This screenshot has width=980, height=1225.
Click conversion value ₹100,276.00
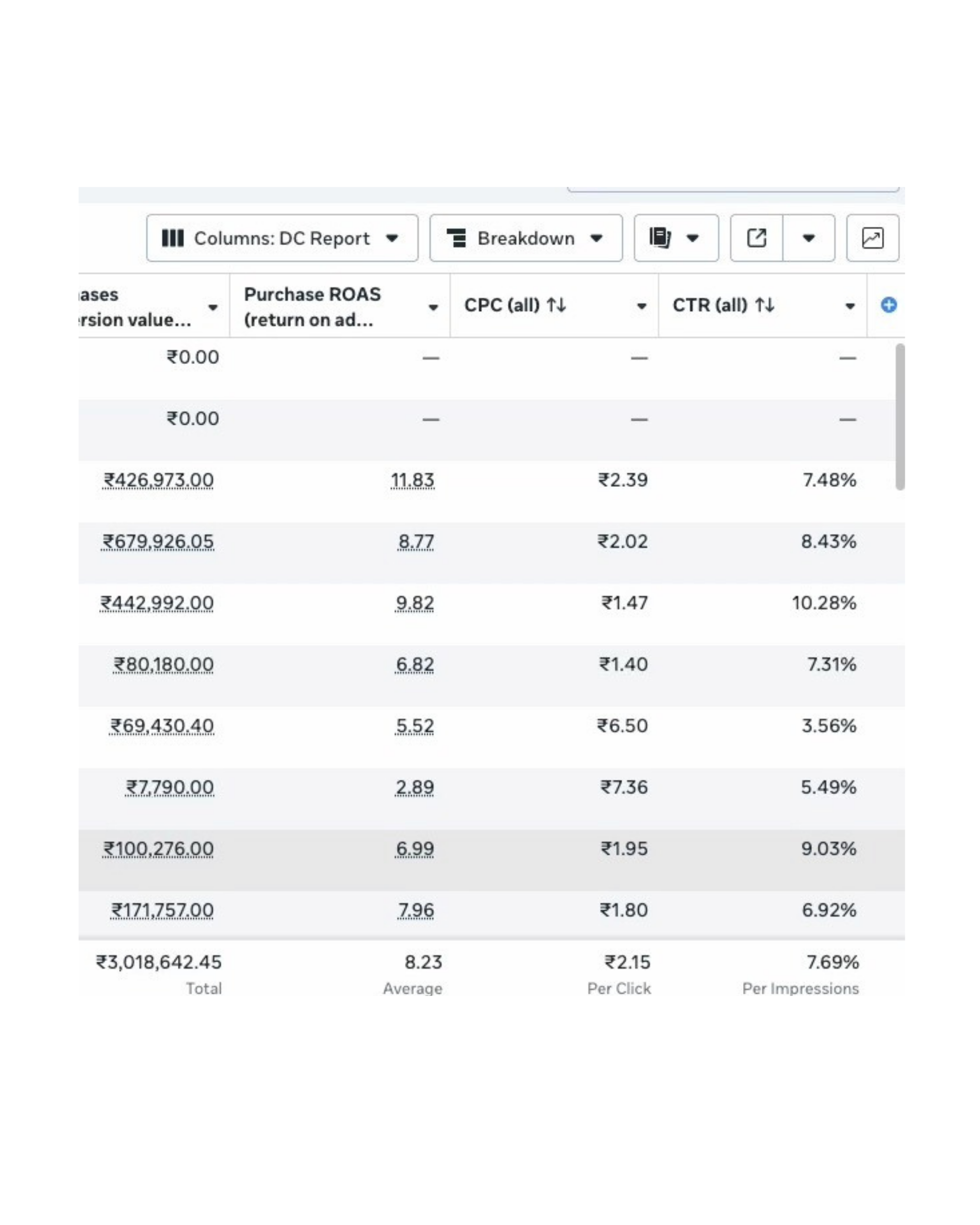[x=159, y=848]
